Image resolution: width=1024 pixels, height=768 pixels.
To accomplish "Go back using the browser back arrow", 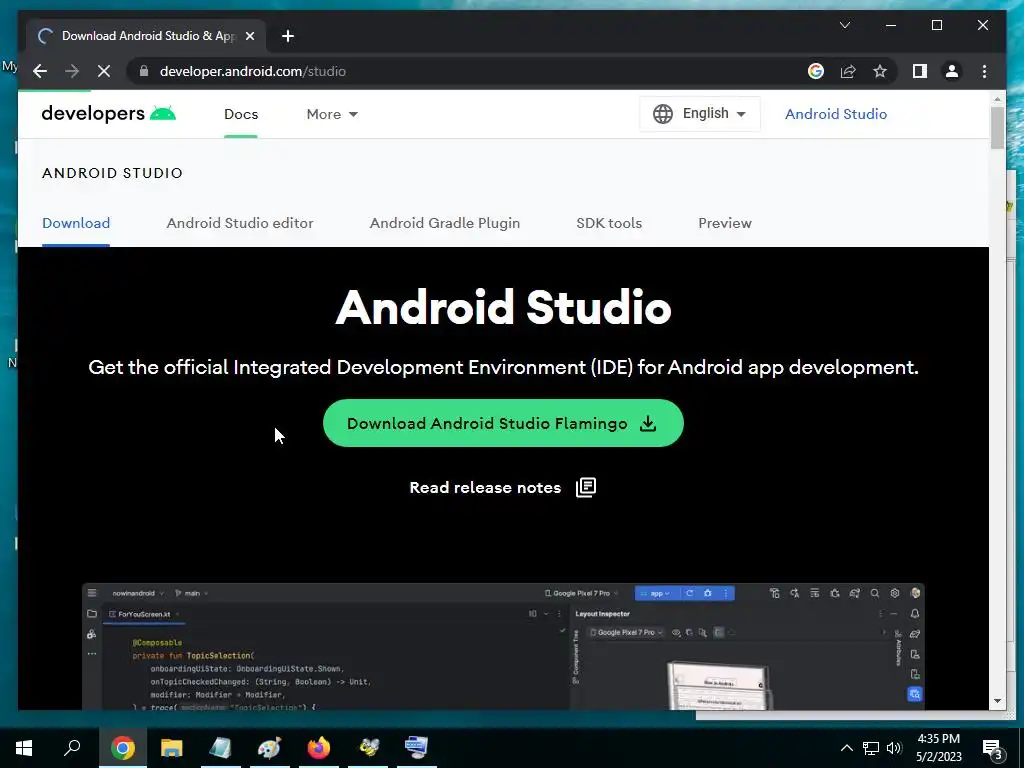I will tap(40, 71).
